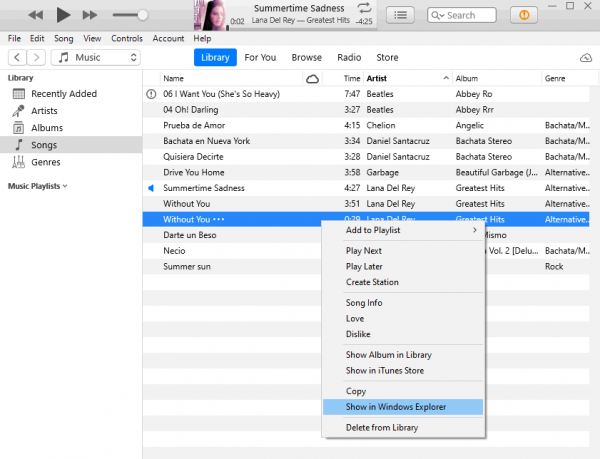Choose Dislike in context menu
Viewport: 600px width, 459px height.
click(x=403, y=334)
